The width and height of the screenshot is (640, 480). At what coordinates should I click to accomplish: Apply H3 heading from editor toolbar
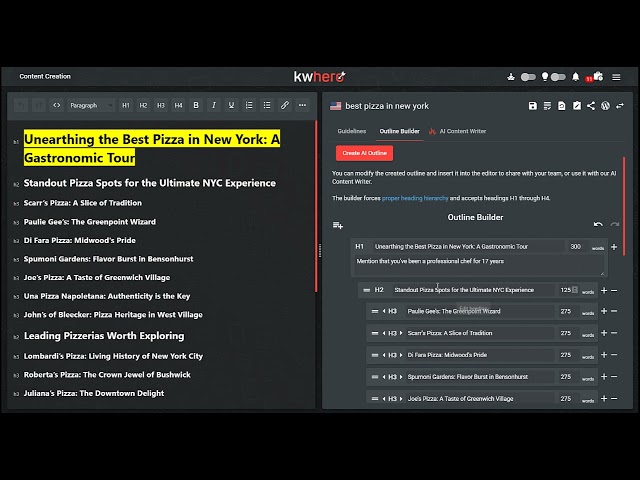click(161, 105)
